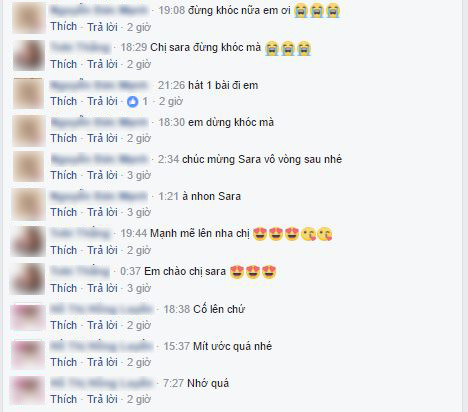Click Thích under 'à nhon Sara' comment
The height and width of the screenshot is (412, 468).
coord(64,212)
